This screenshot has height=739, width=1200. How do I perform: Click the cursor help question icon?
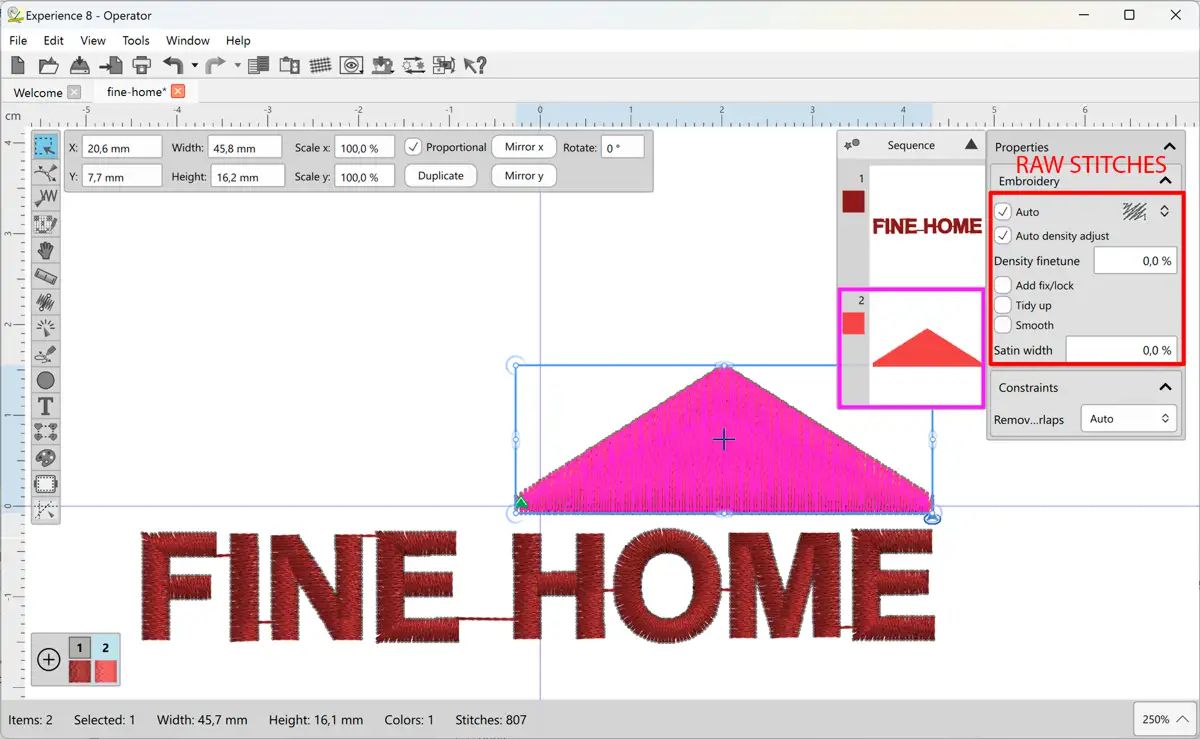[475, 66]
